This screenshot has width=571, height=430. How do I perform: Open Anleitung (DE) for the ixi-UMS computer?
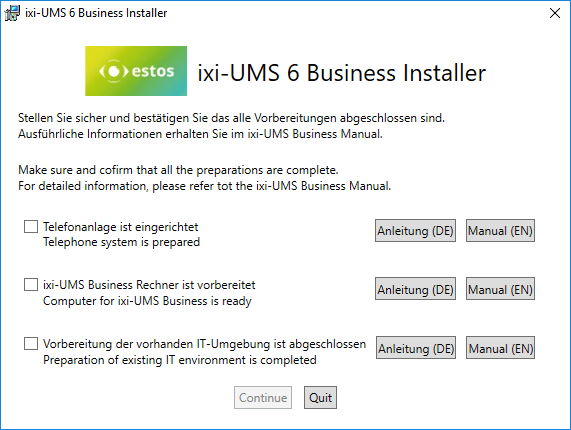coord(415,289)
